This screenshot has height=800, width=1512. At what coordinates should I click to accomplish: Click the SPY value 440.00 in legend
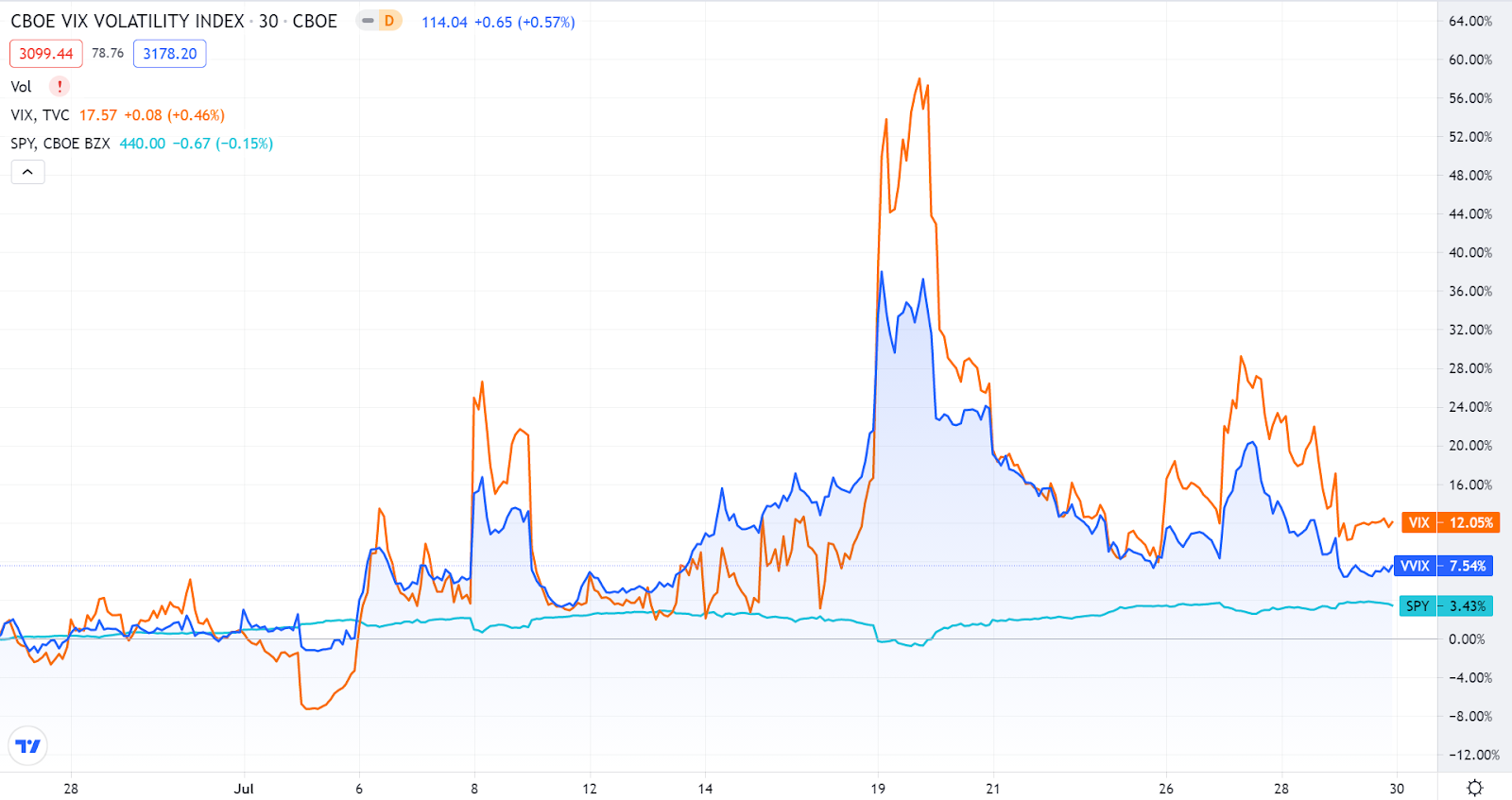[143, 144]
